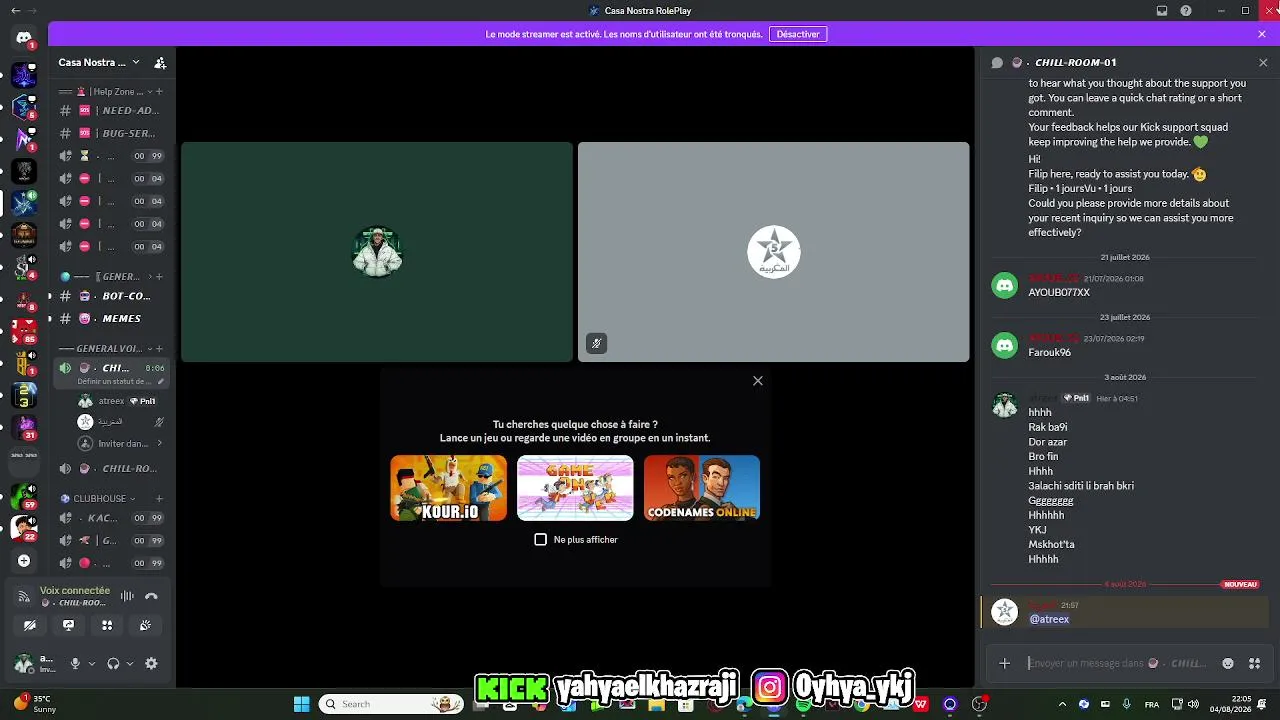Show voice connection signal details
This screenshot has width=1280, height=720.
point(24,597)
